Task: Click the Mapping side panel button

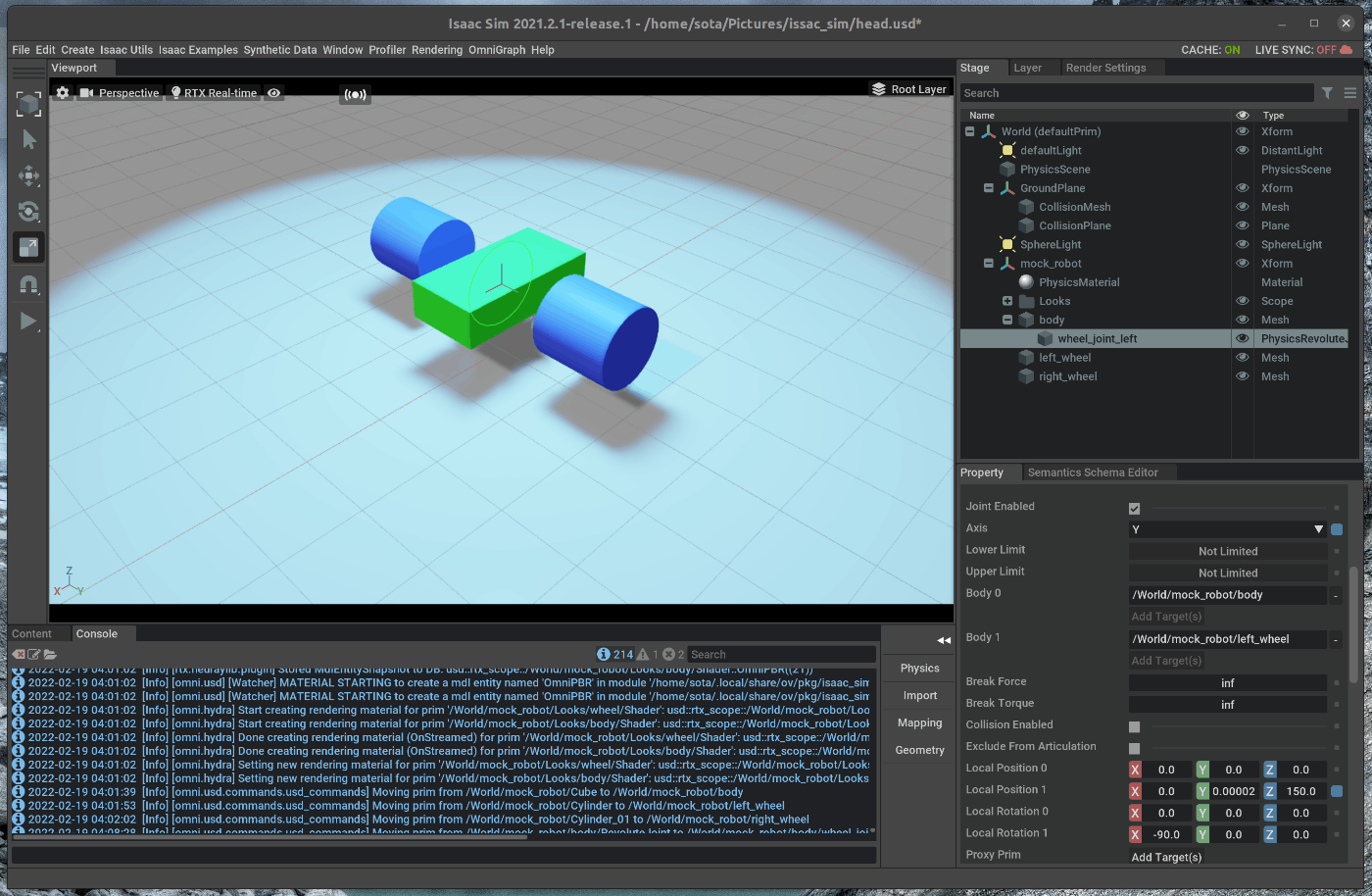Action: (x=920, y=723)
